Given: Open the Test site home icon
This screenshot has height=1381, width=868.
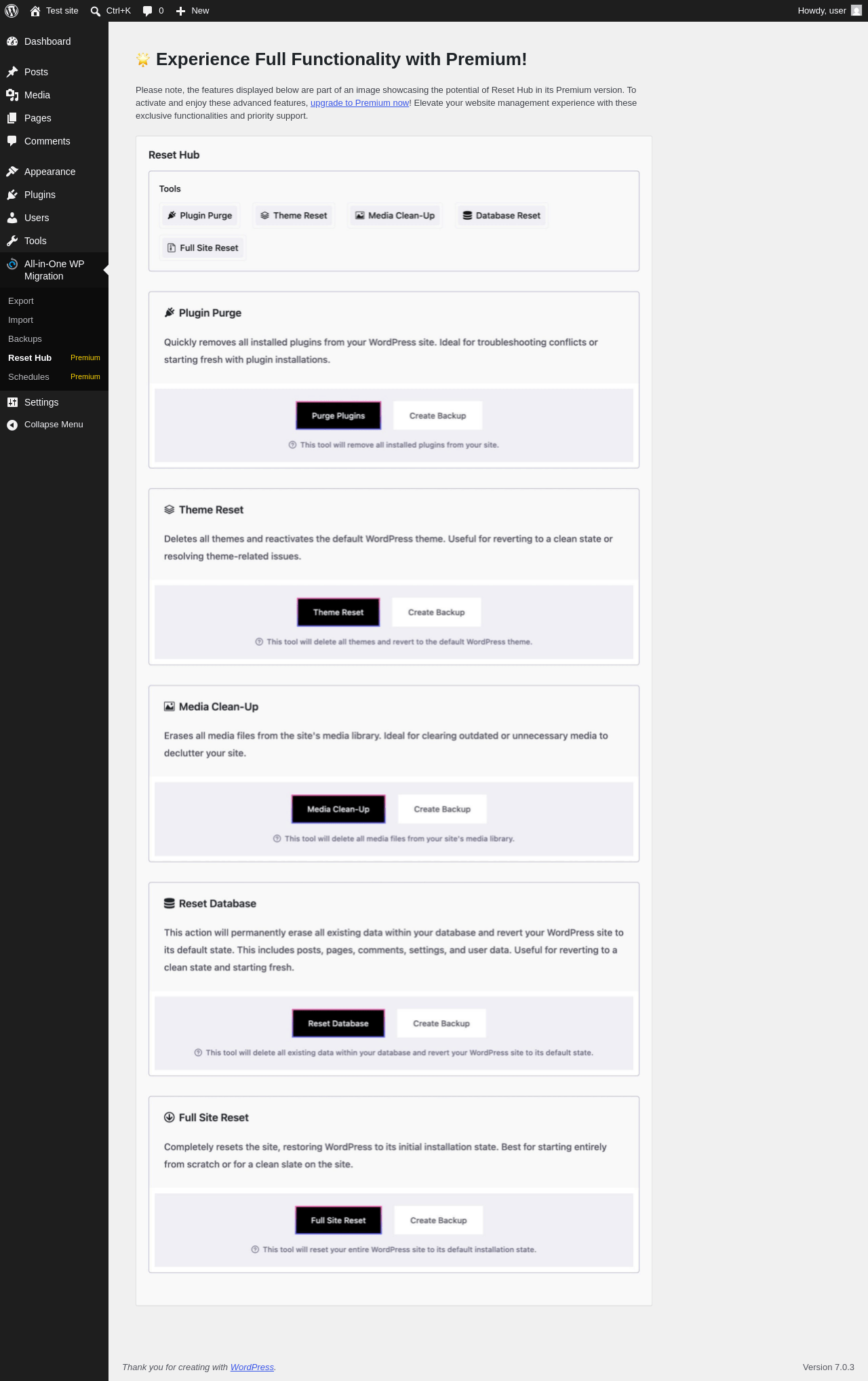Looking at the screenshot, I should pyautogui.click(x=35, y=11).
